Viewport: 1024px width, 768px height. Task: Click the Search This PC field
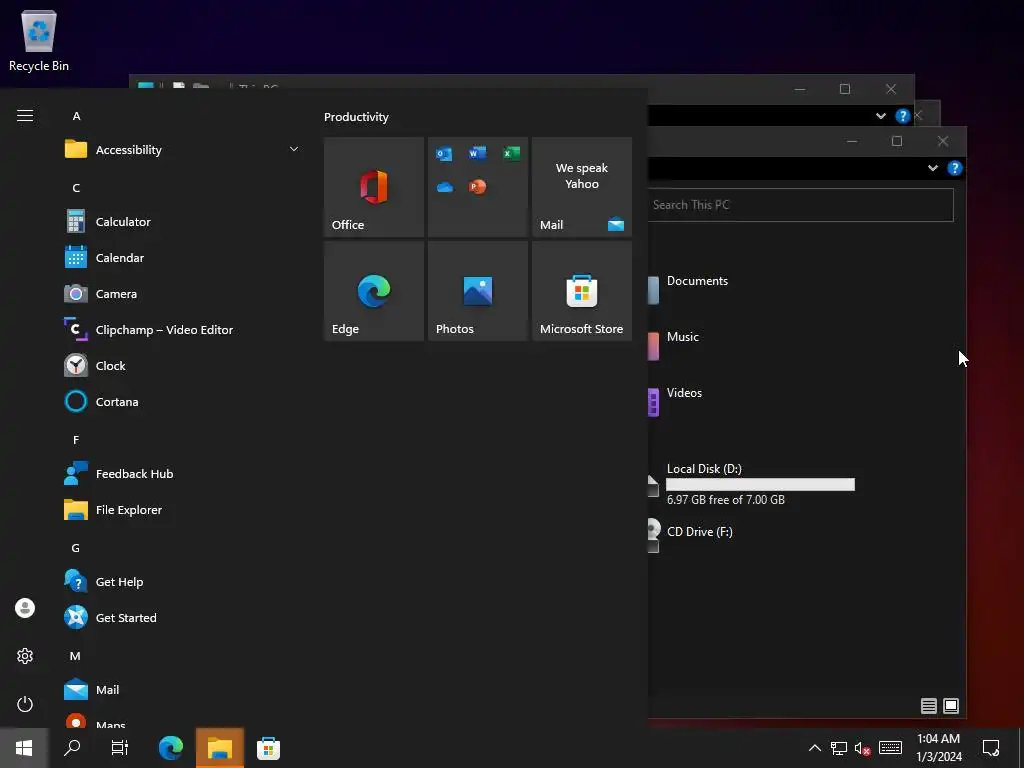(x=801, y=205)
